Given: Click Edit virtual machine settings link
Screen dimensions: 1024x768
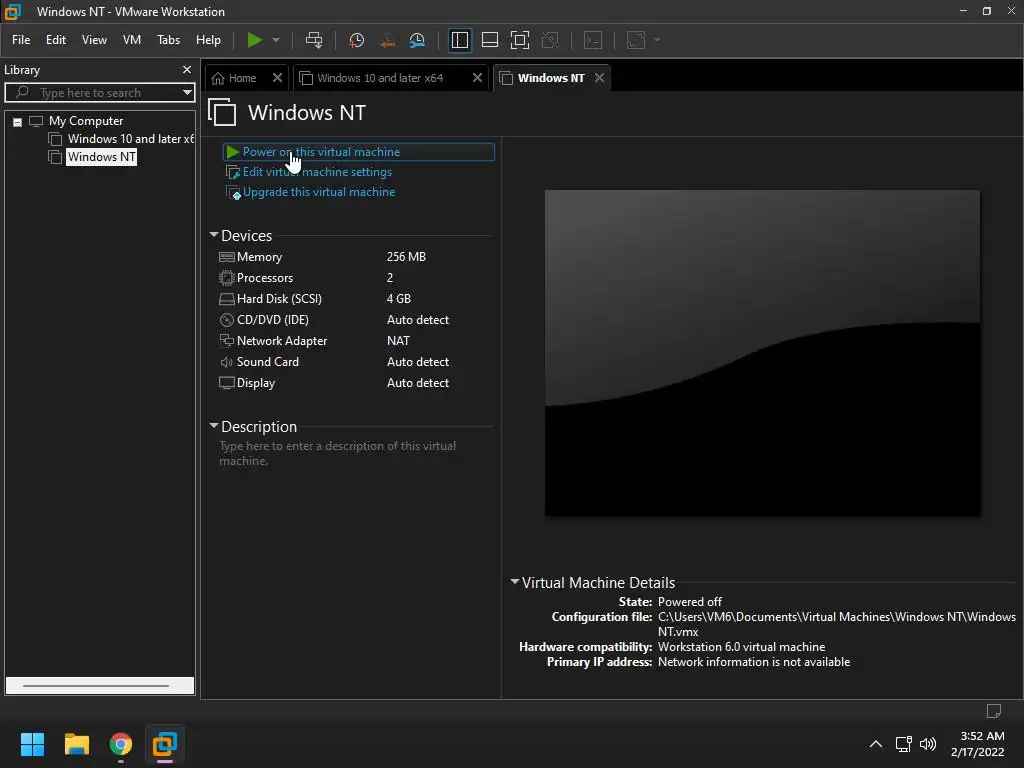Looking at the screenshot, I should [317, 172].
